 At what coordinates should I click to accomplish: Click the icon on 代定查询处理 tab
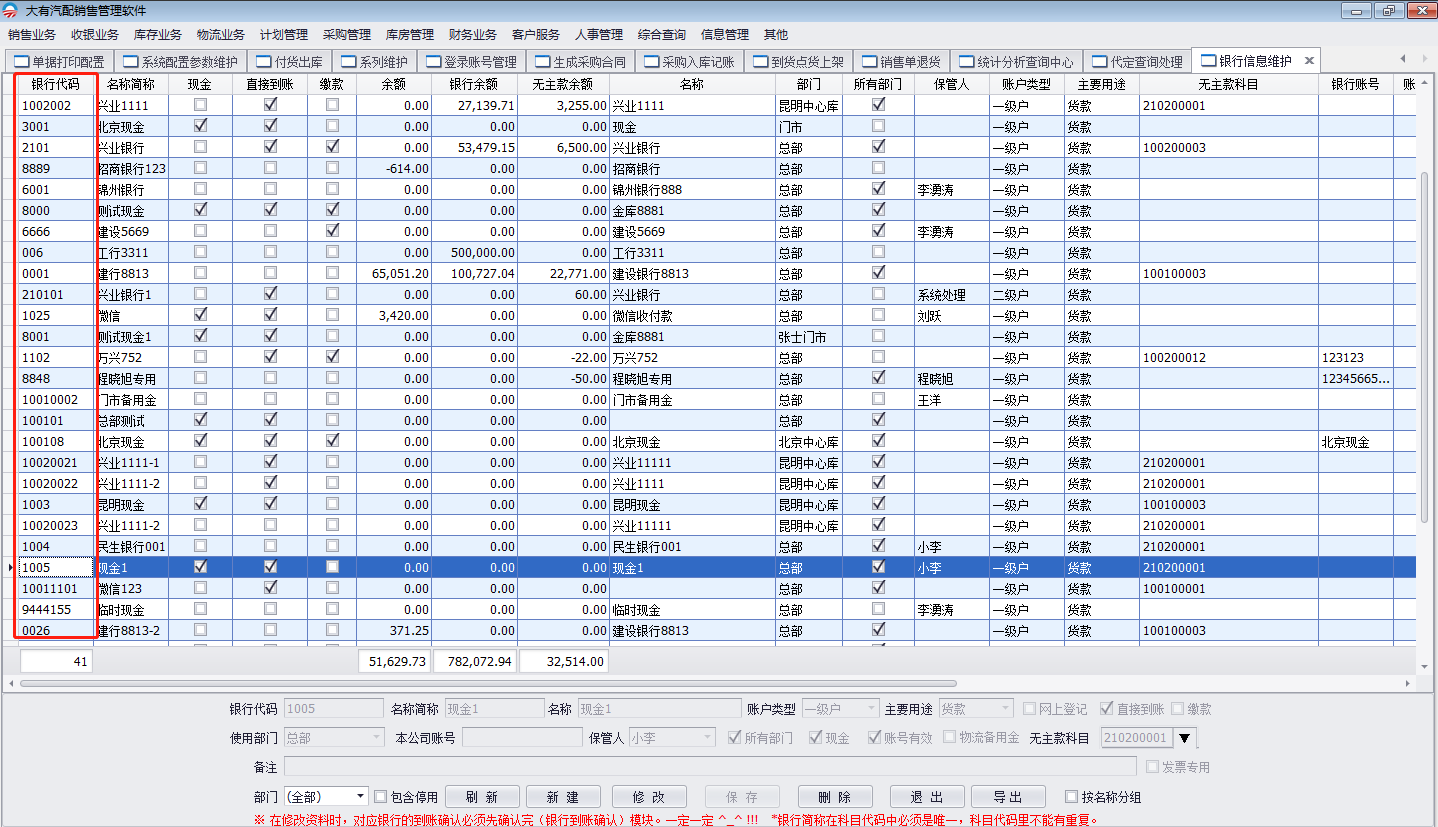pos(1100,61)
